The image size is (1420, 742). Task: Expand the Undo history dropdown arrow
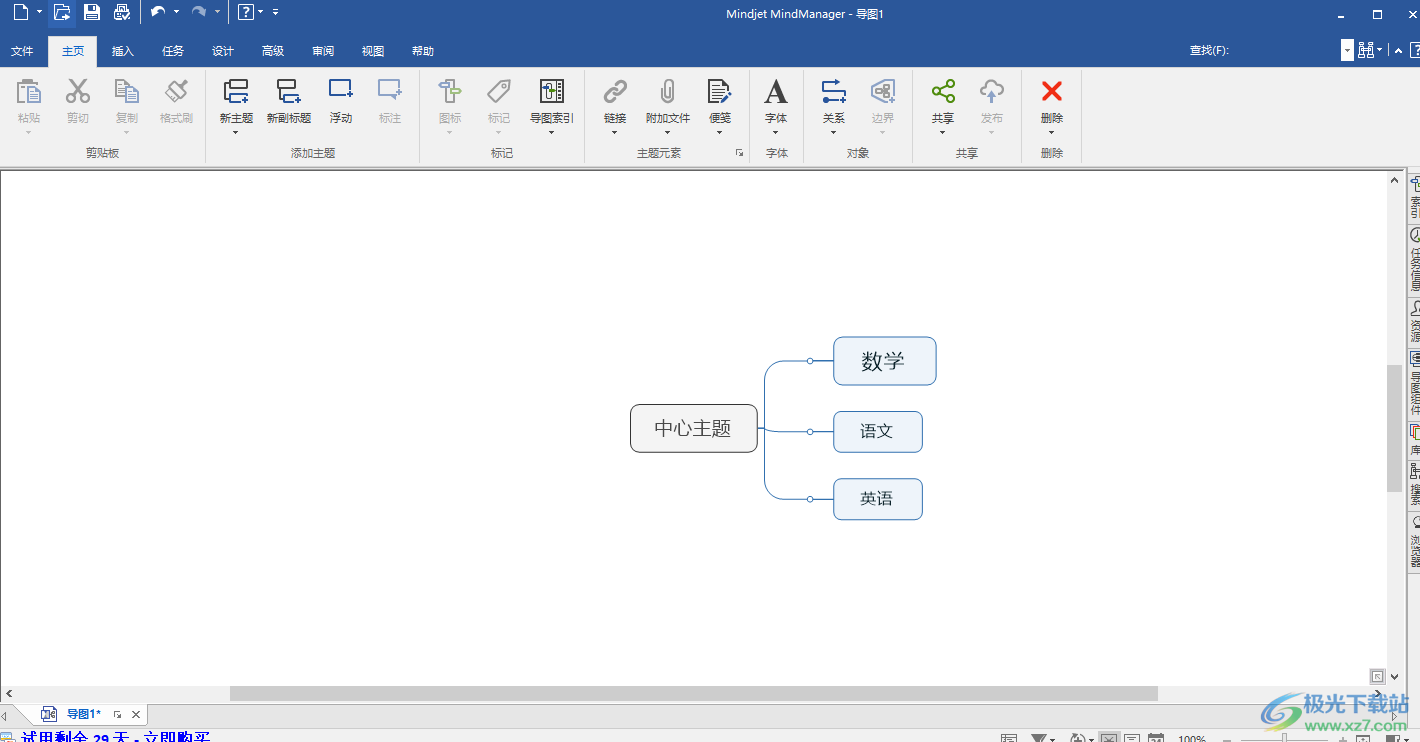click(177, 12)
